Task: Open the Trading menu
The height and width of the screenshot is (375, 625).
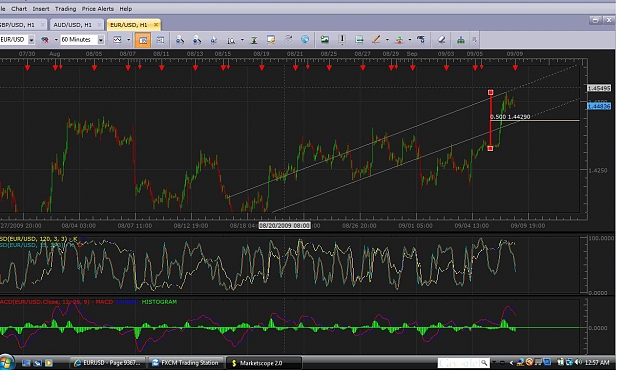Action: (x=65, y=8)
